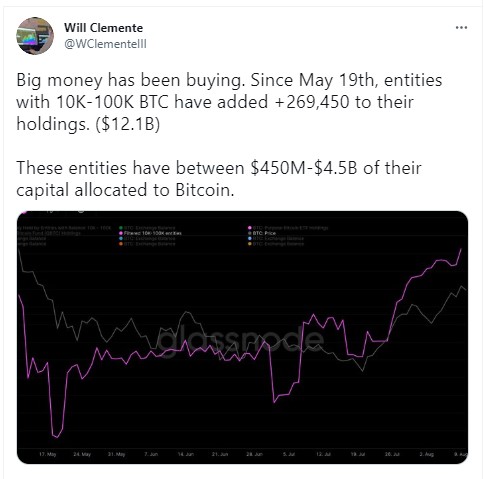Toggle the yellow BTC Exchange Balance legend dot
This screenshot has width=485, height=479.
250,244
